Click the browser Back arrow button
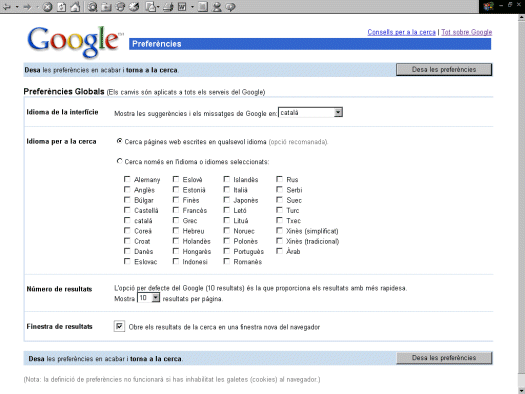525x394 pixels. tap(7, 7)
